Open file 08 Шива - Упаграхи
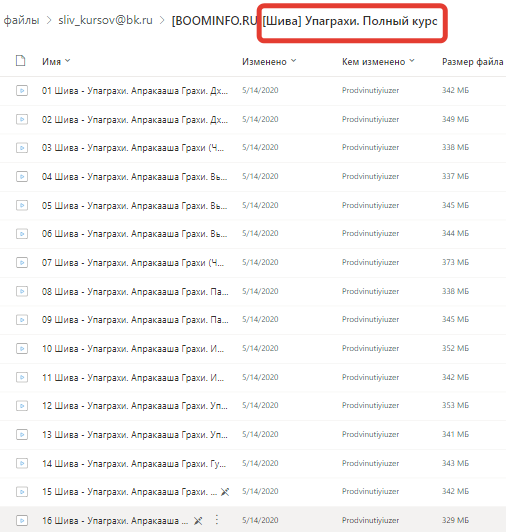 click(x=135, y=291)
